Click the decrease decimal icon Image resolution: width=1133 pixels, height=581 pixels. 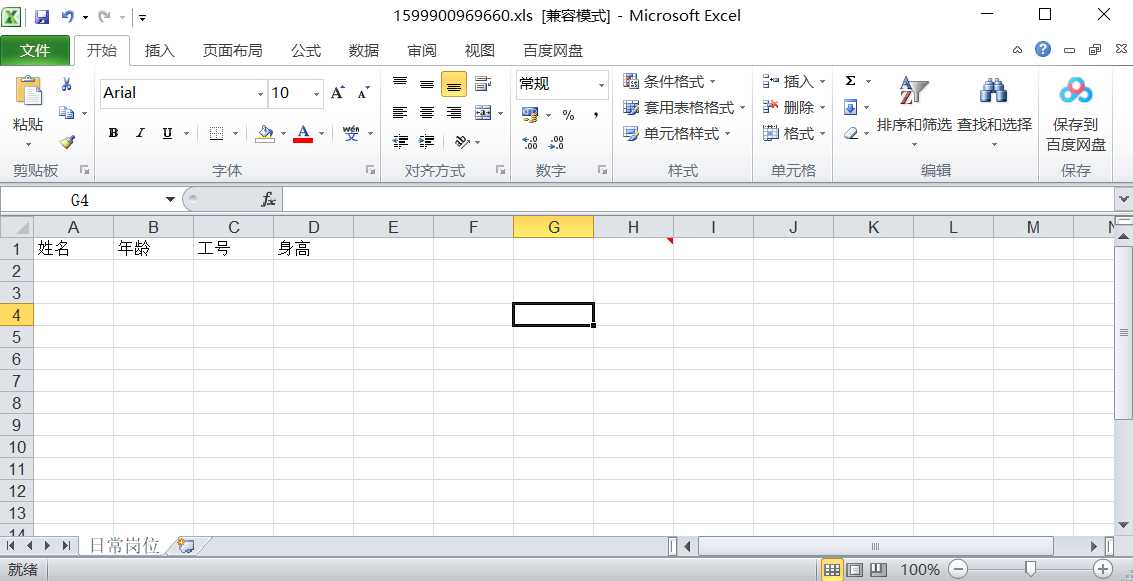(x=556, y=142)
